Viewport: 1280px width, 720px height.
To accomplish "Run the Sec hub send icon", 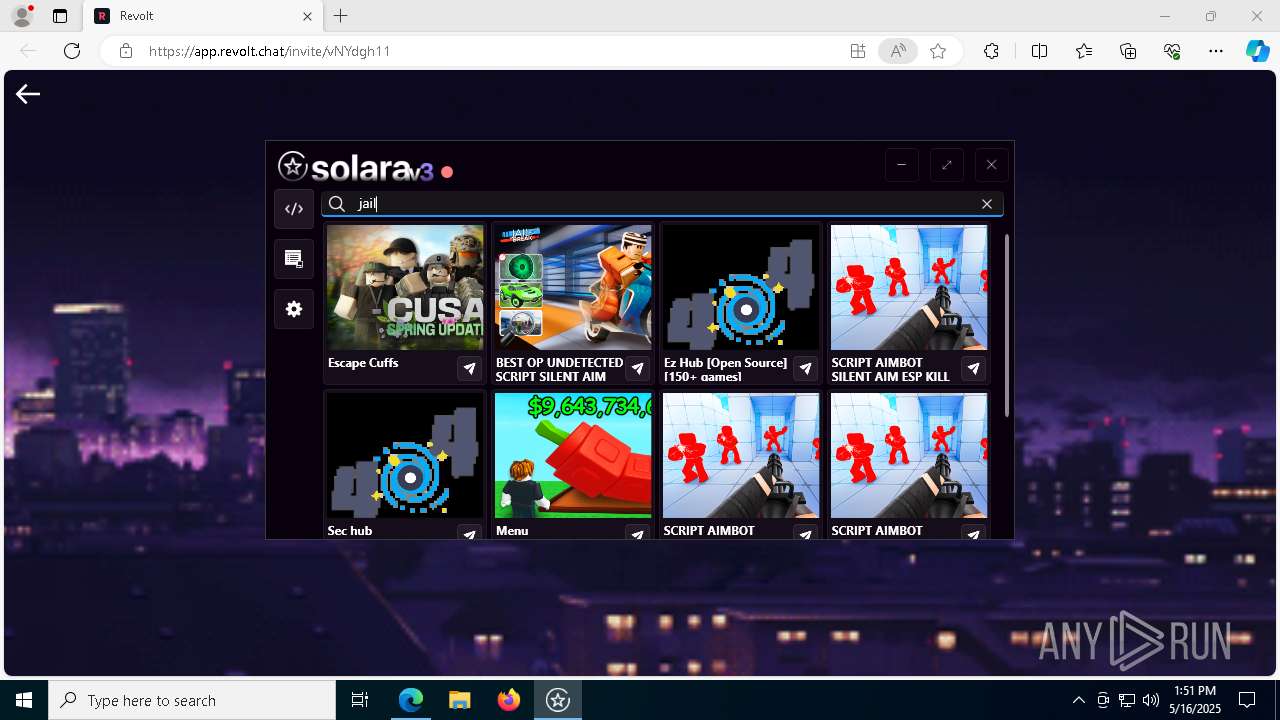I will (x=469, y=533).
